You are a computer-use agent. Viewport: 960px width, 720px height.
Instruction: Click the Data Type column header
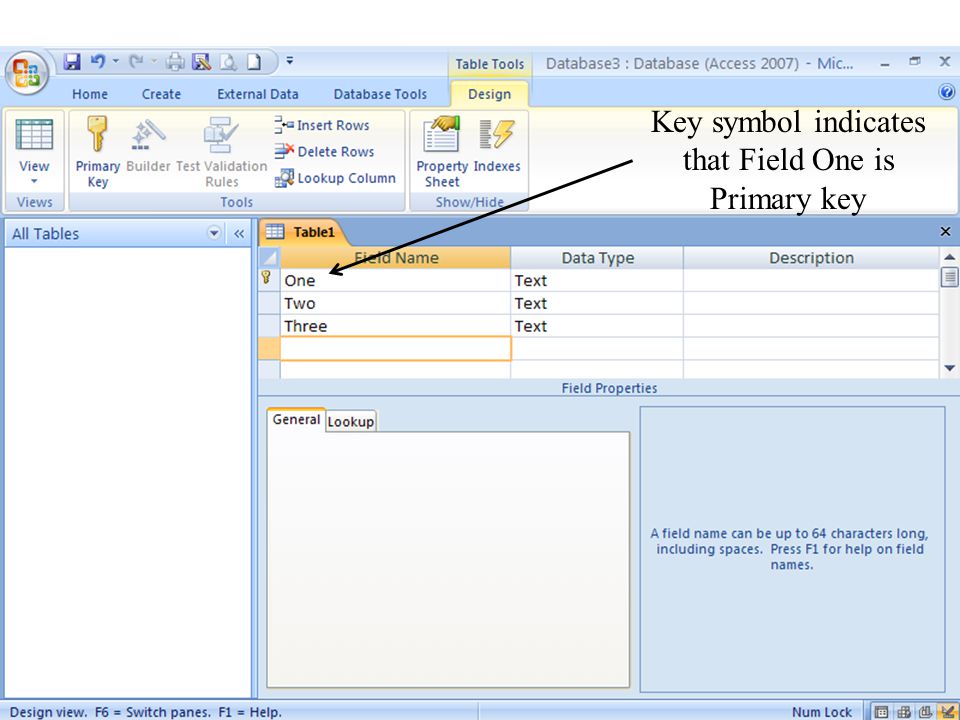(x=598, y=258)
